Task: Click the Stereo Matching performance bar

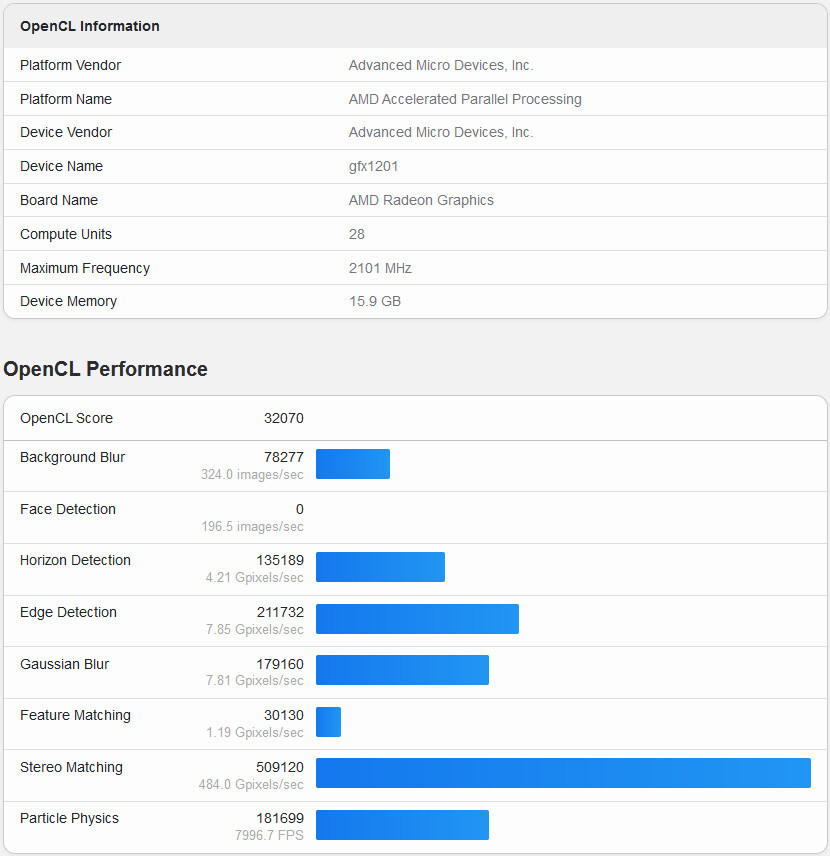Action: coord(563,773)
